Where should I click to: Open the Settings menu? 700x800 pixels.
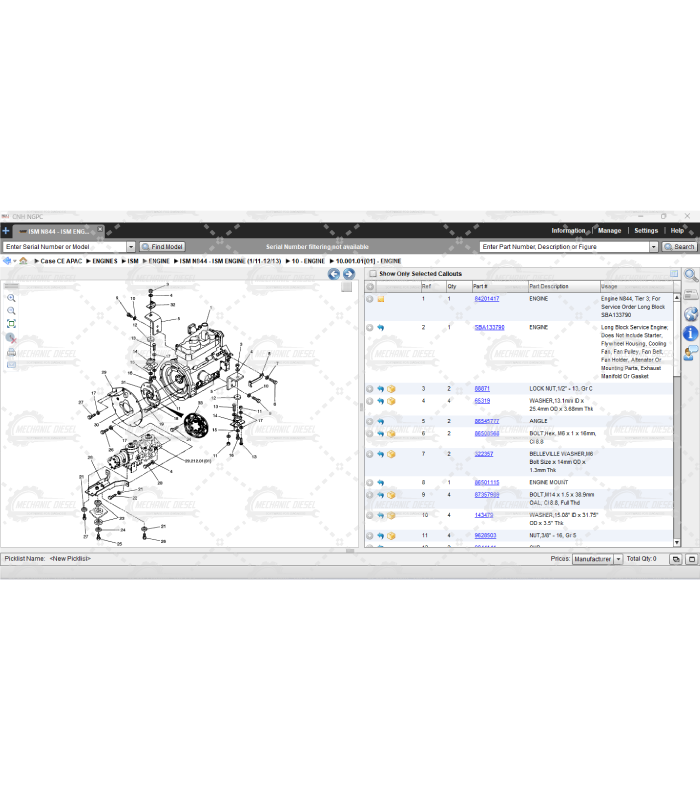pos(646,231)
